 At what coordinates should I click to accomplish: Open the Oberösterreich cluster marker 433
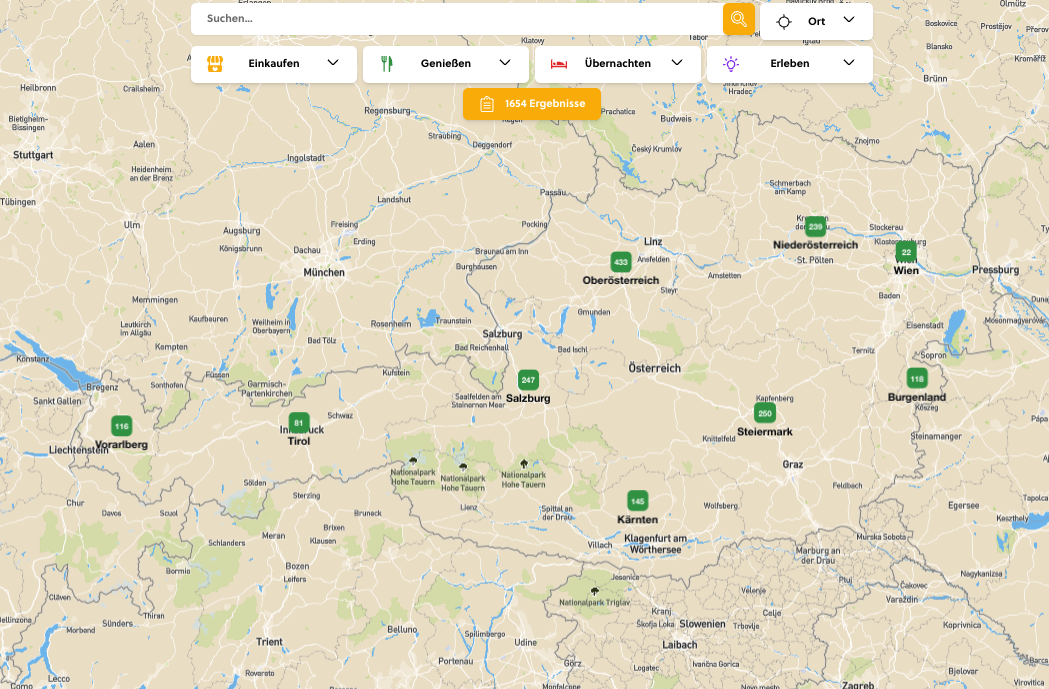point(621,262)
